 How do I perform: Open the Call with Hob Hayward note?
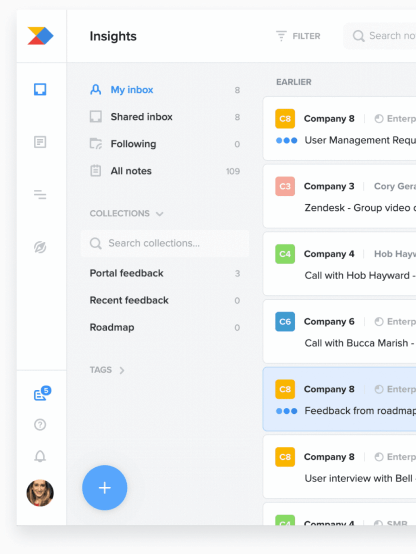pos(339,264)
